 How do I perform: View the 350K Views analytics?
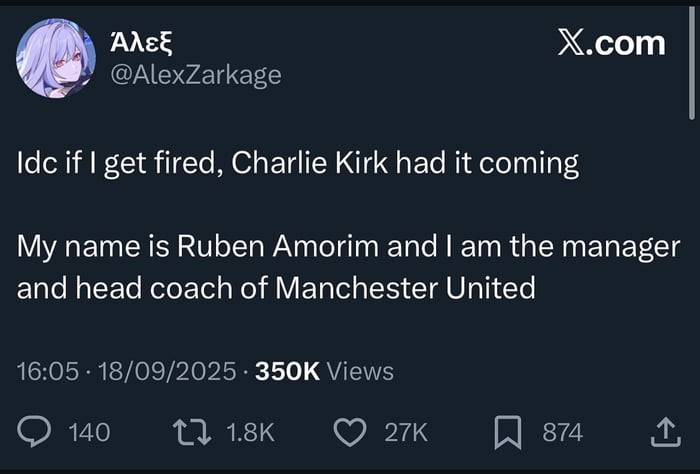tap(324, 371)
